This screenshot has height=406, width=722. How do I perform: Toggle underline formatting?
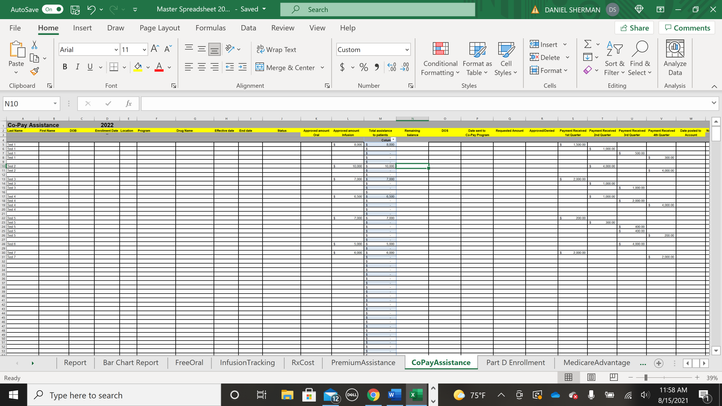[x=90, y=67]
